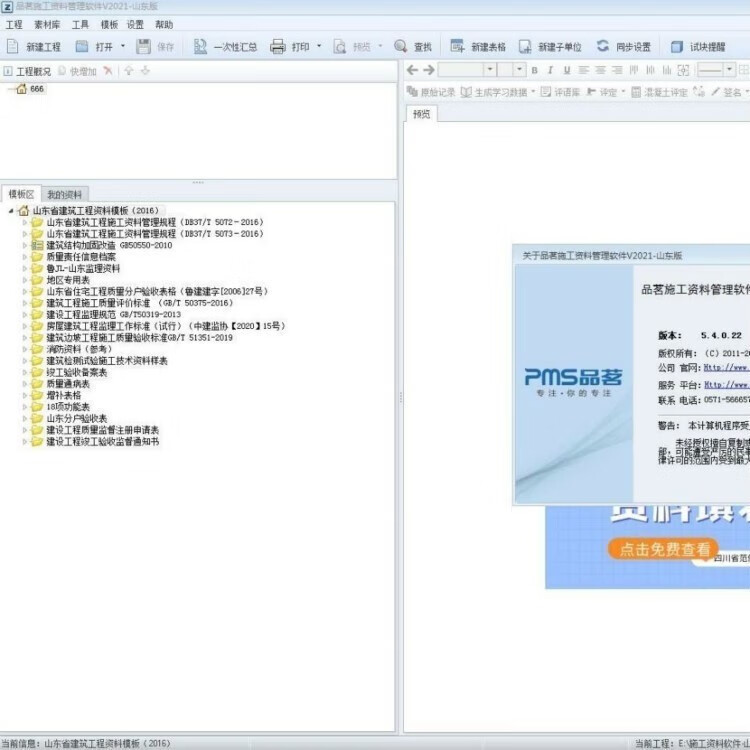Click the 试块提醒 reminder icon
750x750 pixels.
(677, 46)
